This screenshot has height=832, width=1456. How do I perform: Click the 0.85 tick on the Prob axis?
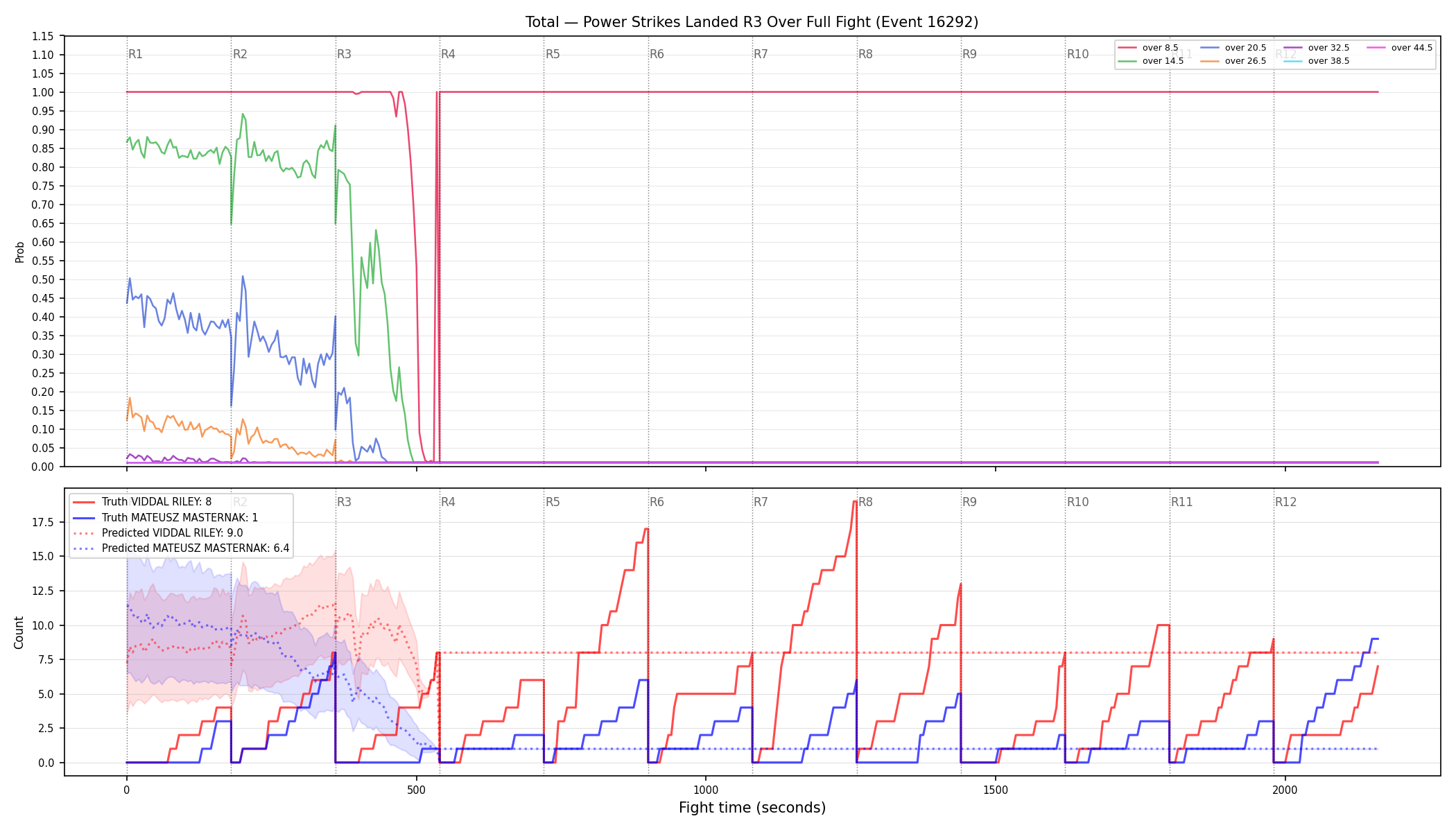point(43,148)
